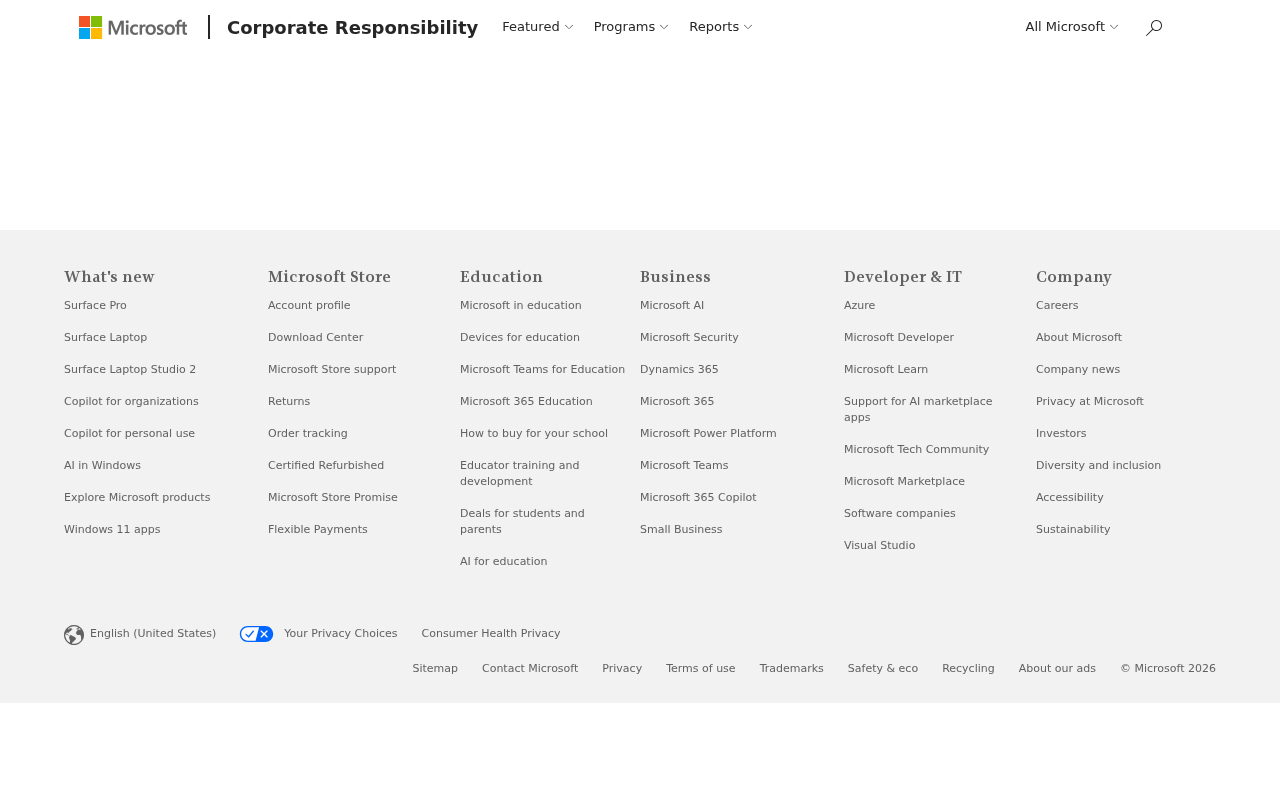Open the Accessibility link

pyautogui.click(x=1070, y=498)
